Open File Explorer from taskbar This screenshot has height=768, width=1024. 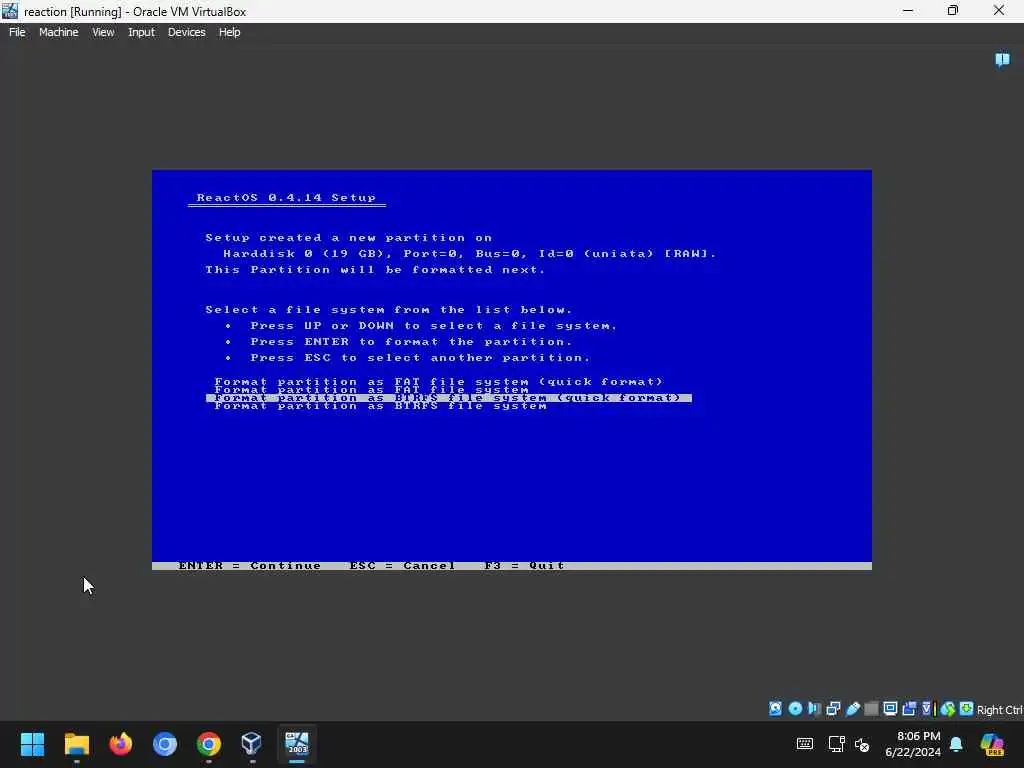[76, 744]
